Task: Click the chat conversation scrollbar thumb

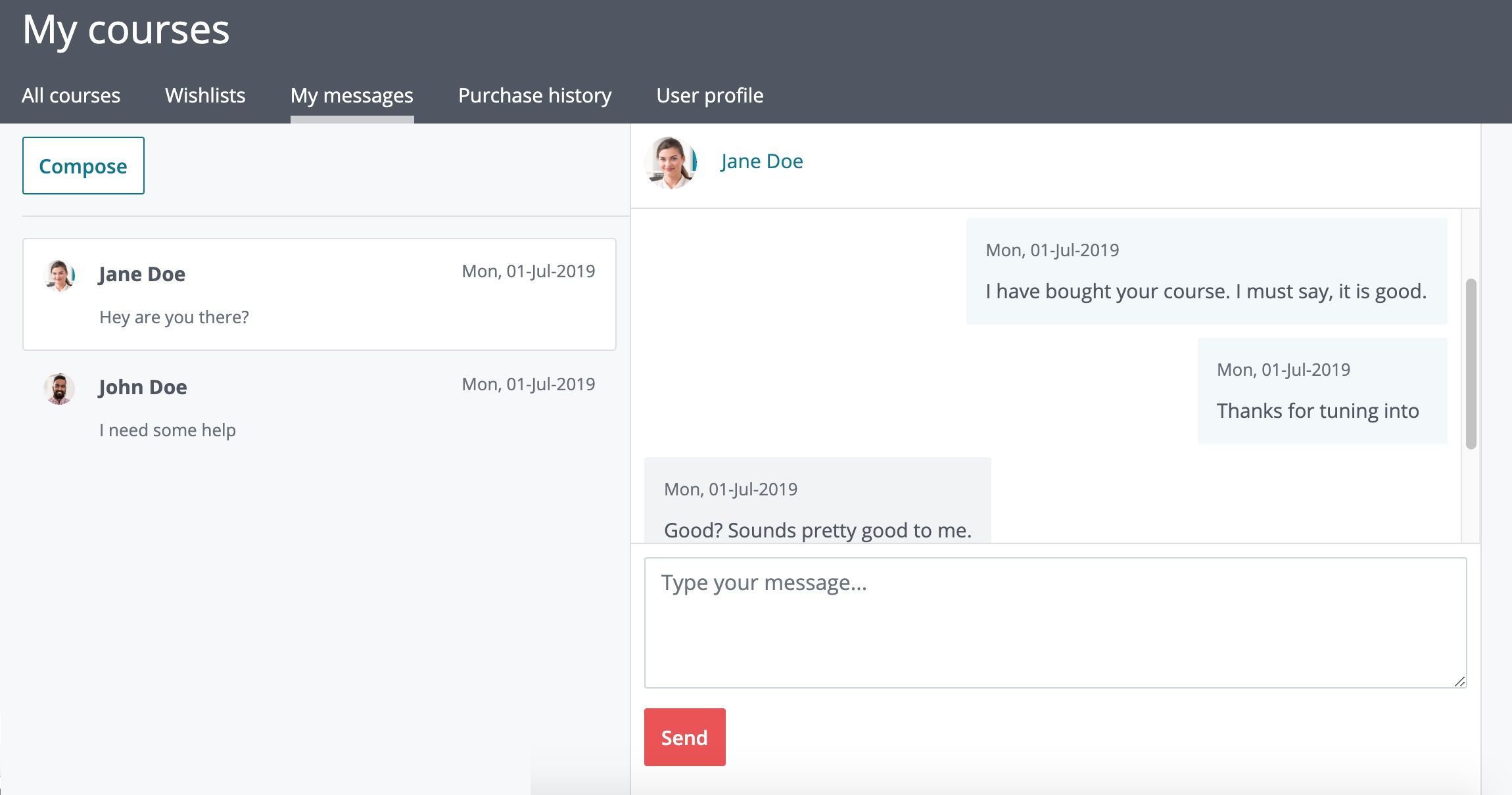Action: point(1471,363)
